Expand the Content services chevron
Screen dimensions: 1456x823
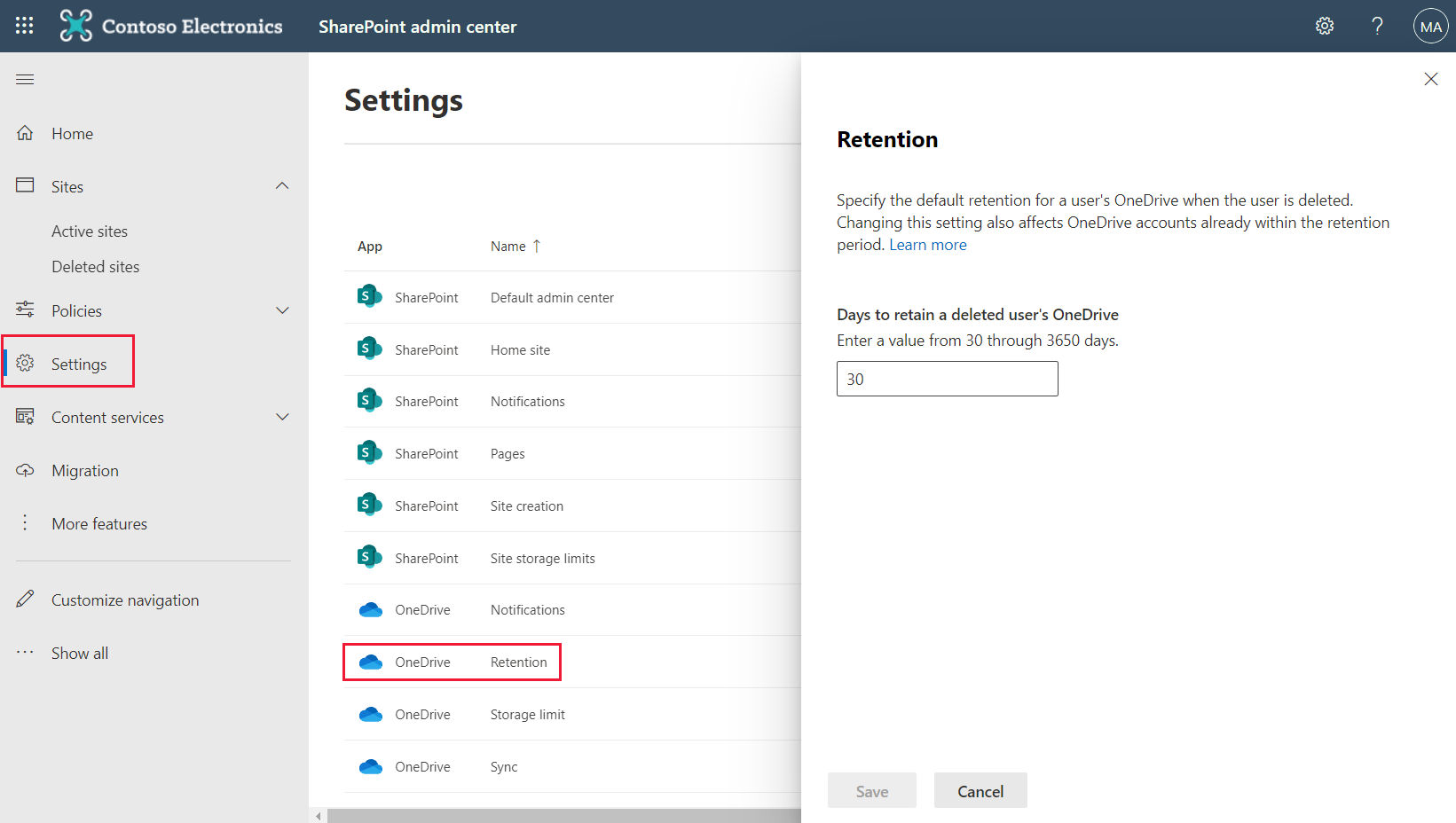click(282, 417)
